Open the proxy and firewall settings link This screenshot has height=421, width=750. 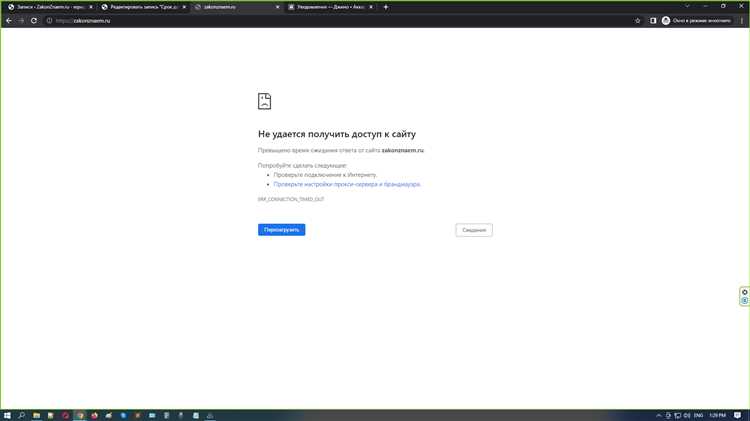pos(347,184)
